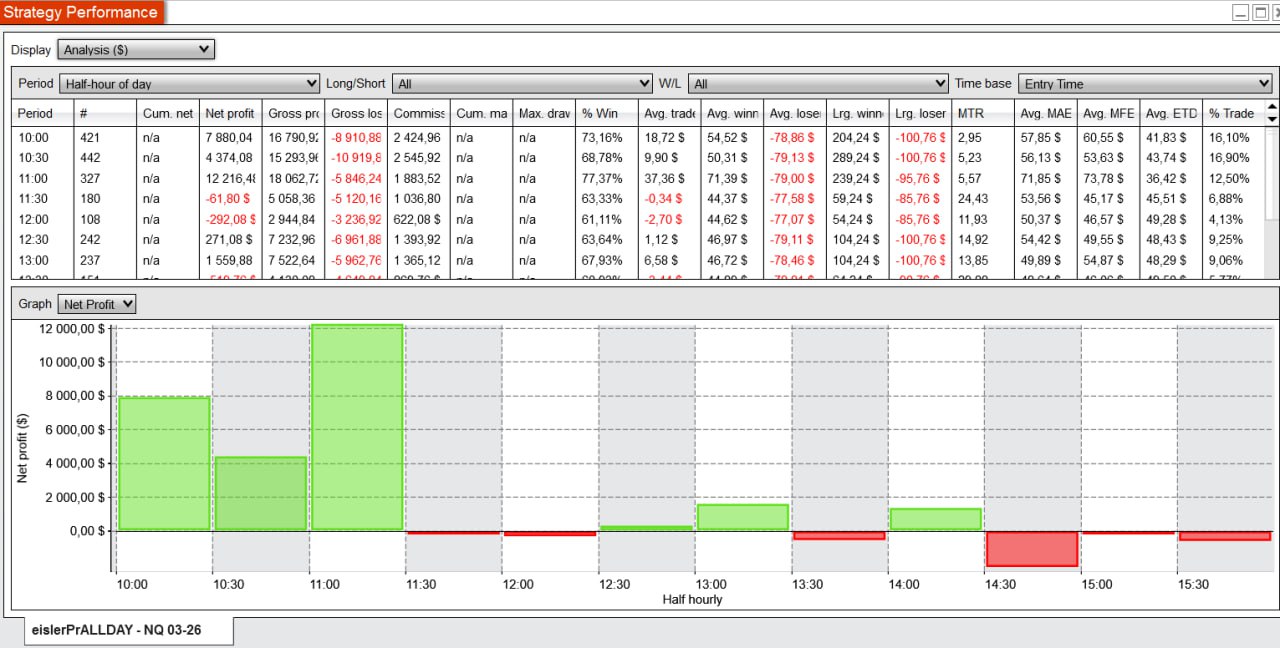Sort by the Net profit column header
1280x648 pixels.
(x=229, y=113)
